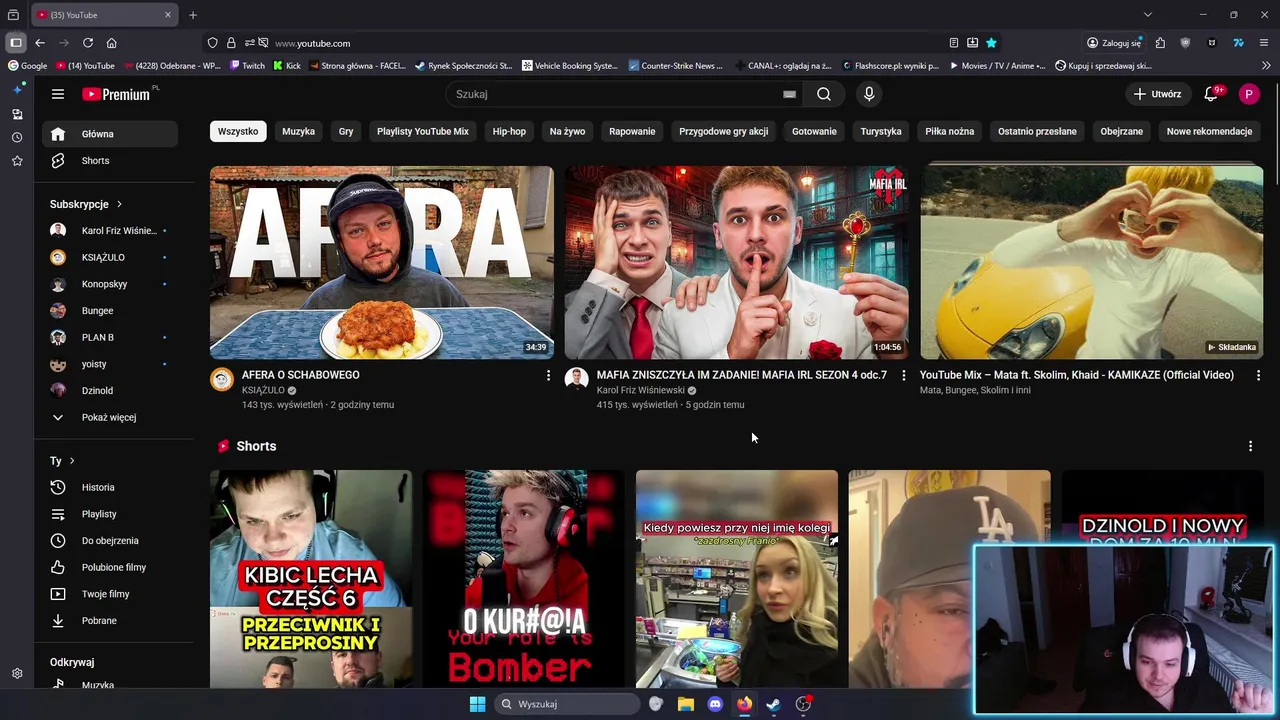Open the account avatar menu
The image size is (1280, 720).
[1248, 94]
